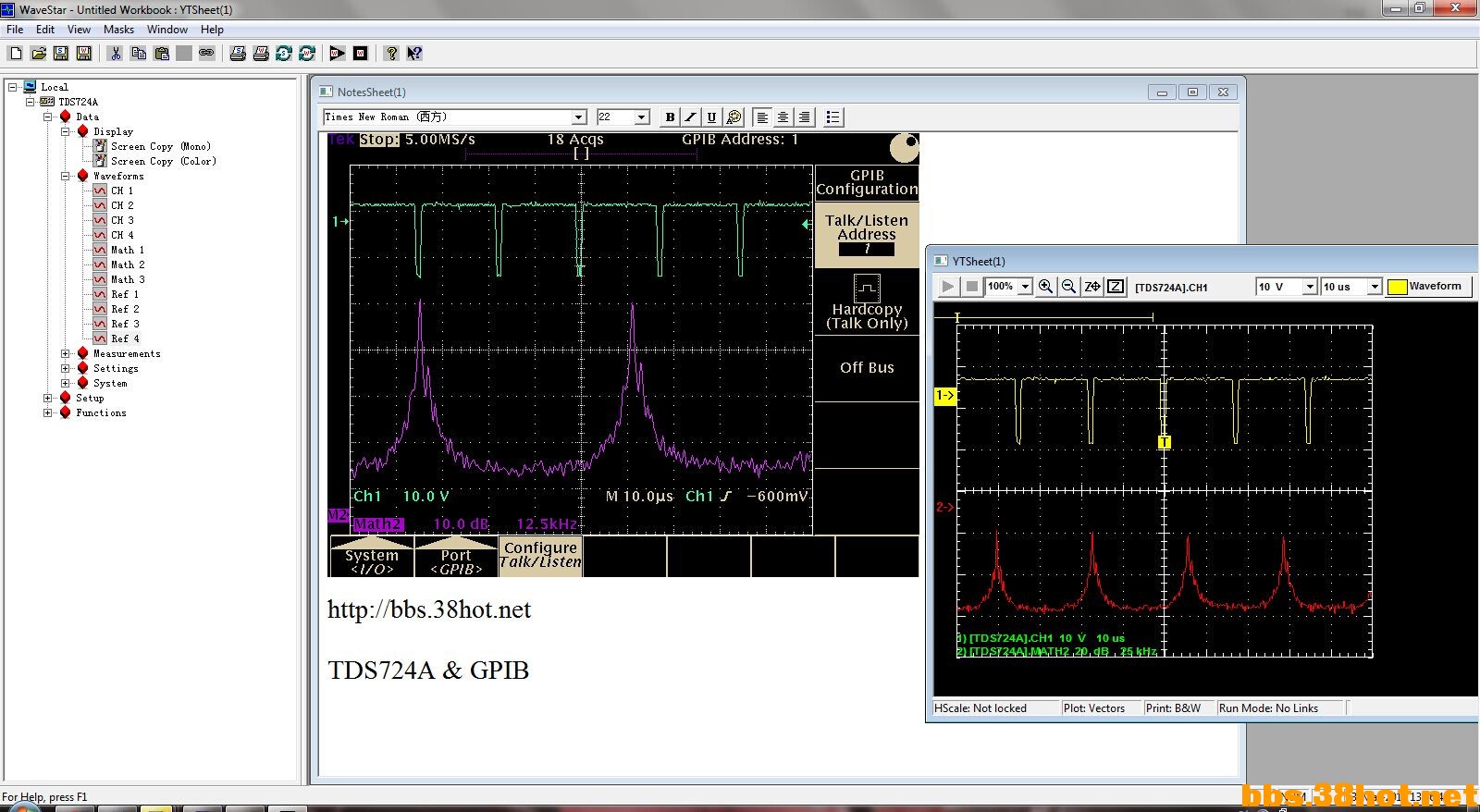Click the yellow 1-> channel marker in YTSheet
The image size is (1480, 812).
point(944,396)
